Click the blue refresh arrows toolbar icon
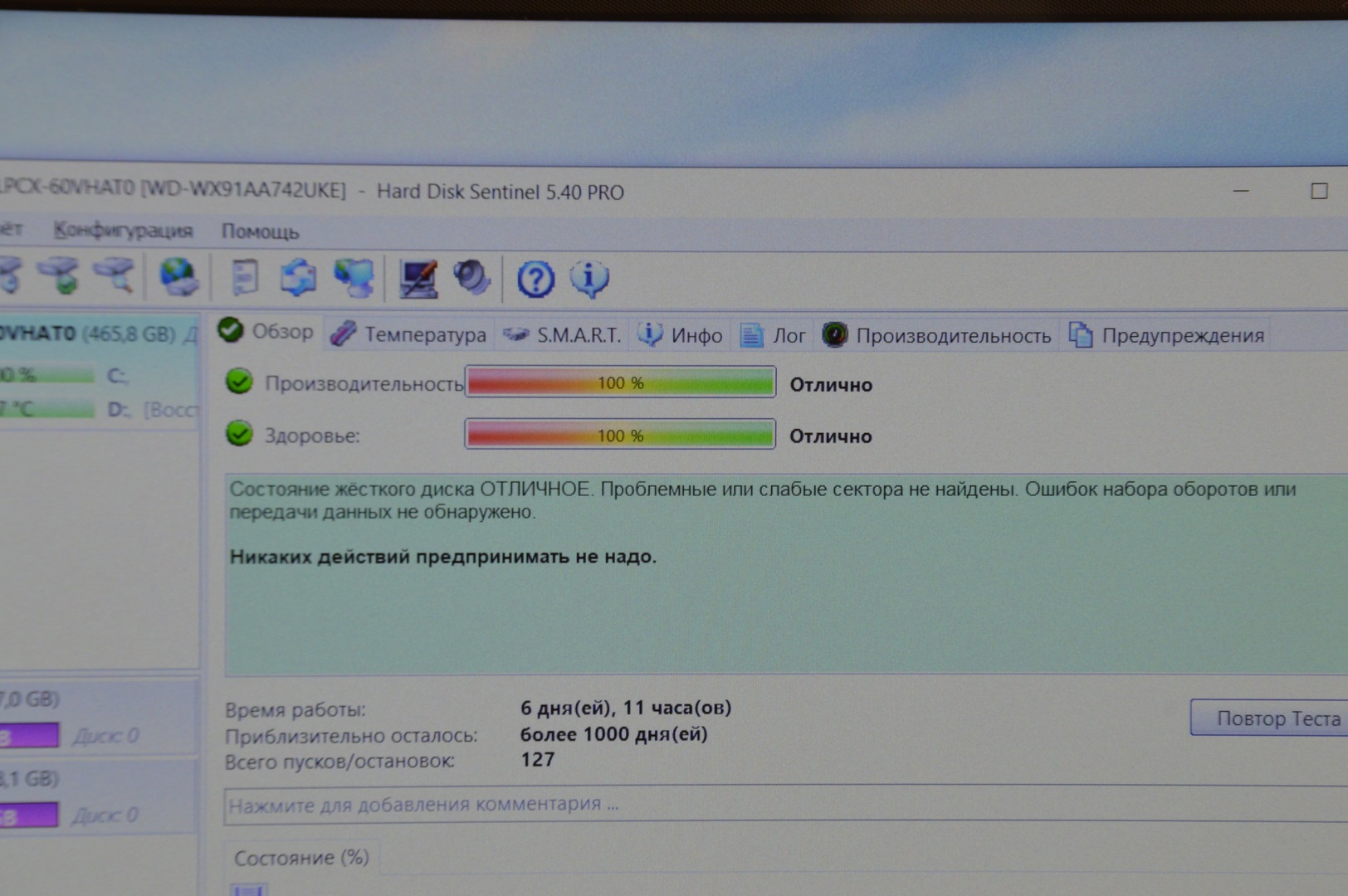Viewport: 1348px width, 896px height. point(298,278)
